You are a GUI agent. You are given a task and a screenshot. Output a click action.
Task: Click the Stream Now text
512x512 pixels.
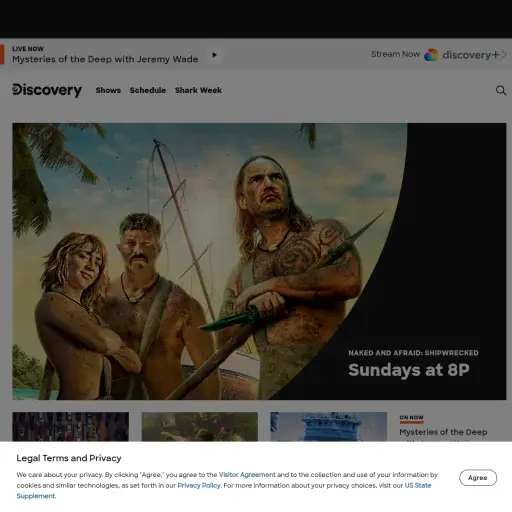click(x=395, y=54)
